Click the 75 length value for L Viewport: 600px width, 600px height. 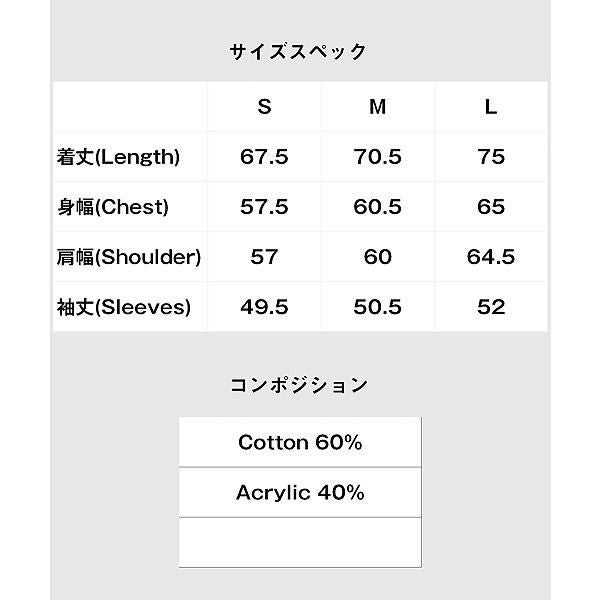pos(490,157)
